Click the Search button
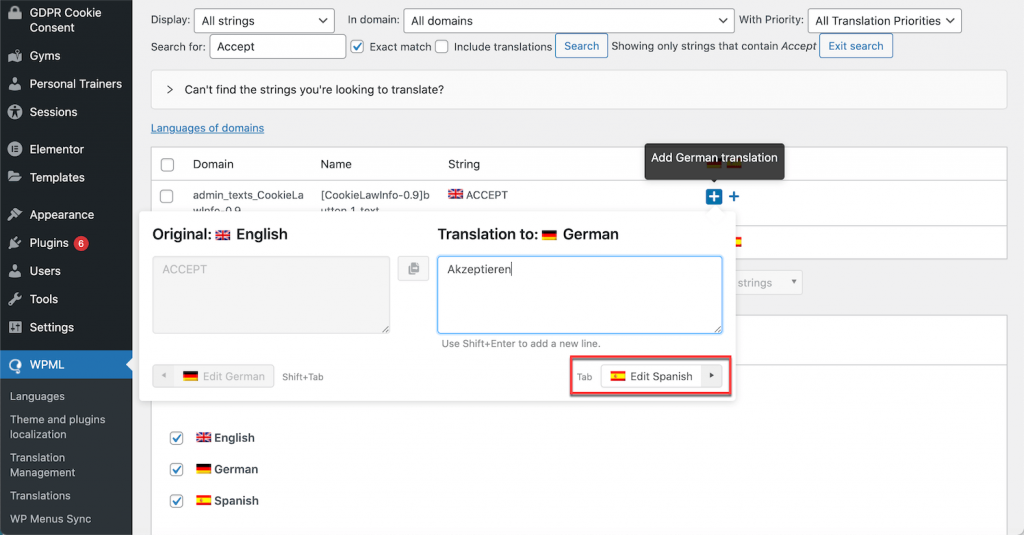The width and height of the screenshot is (1024, 535). (581, 46)
